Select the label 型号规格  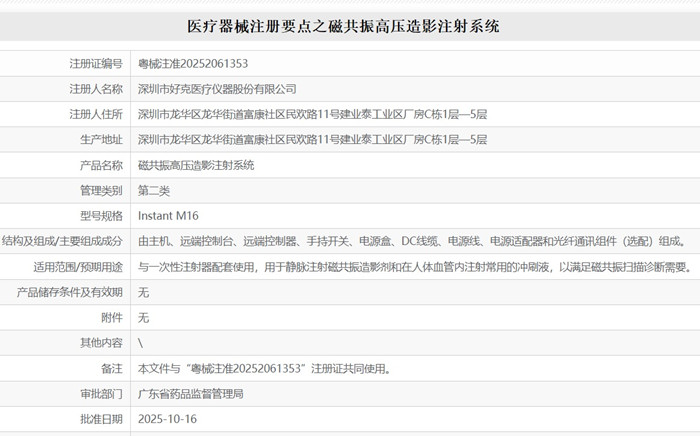tap(101, 216)
